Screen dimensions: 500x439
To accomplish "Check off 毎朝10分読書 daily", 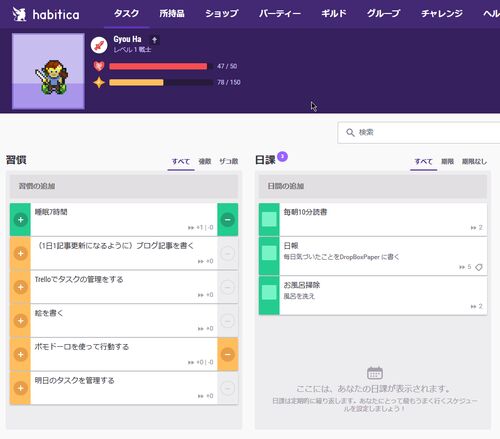I will pyautogui.click(x=269, y=220).
